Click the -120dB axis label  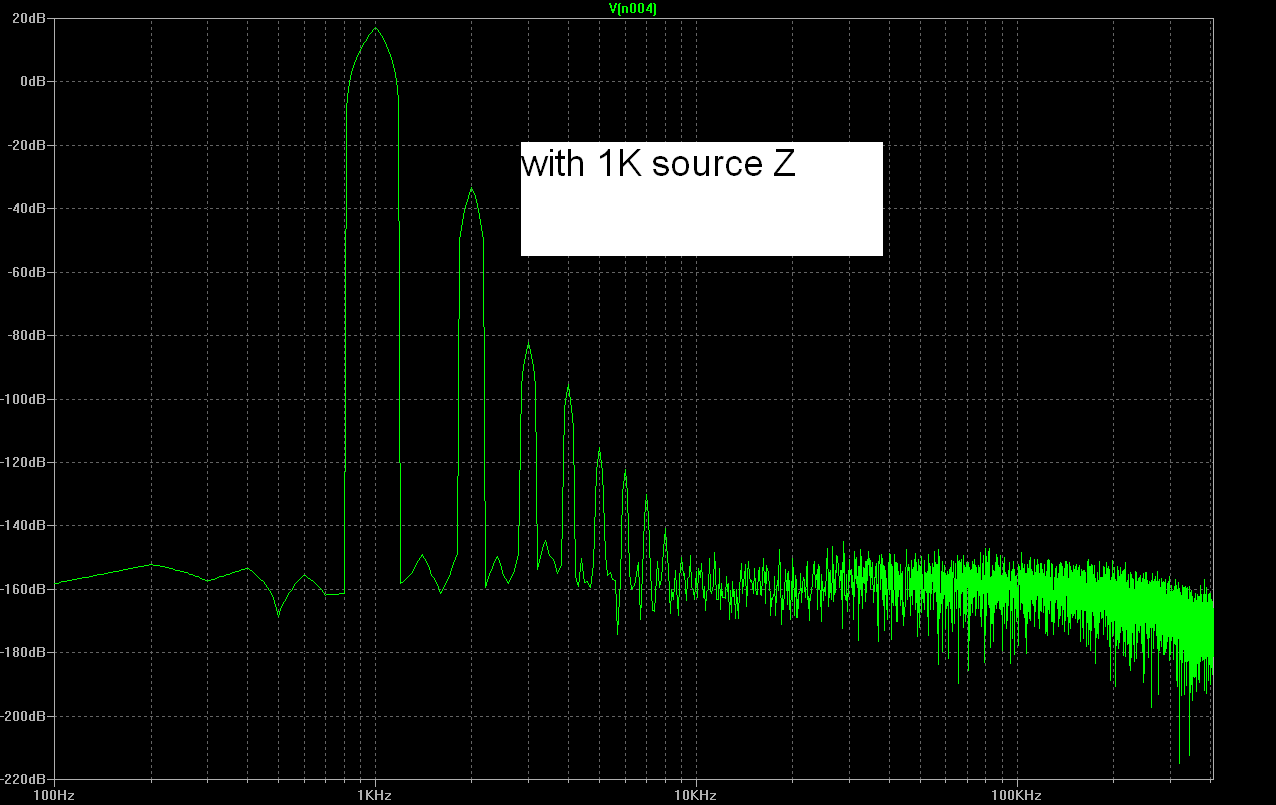[x=24, y=463]
